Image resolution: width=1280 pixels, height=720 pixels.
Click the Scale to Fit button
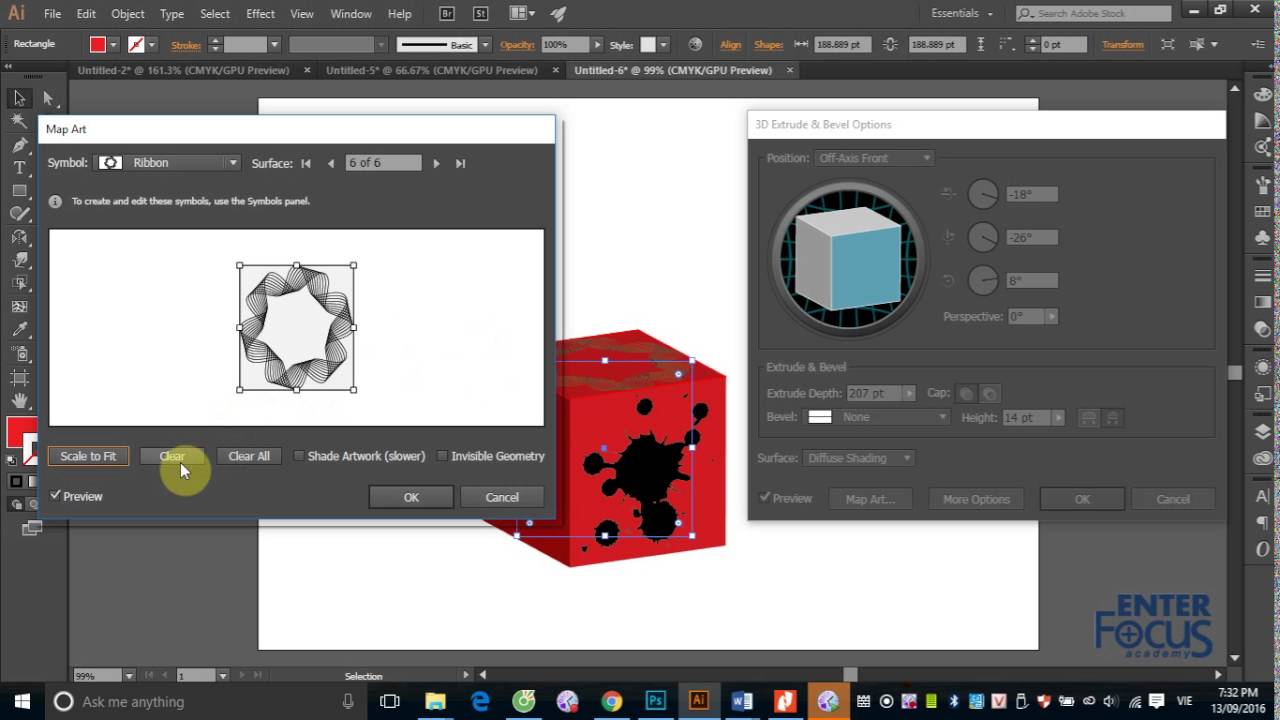click(x=88, y=456)
